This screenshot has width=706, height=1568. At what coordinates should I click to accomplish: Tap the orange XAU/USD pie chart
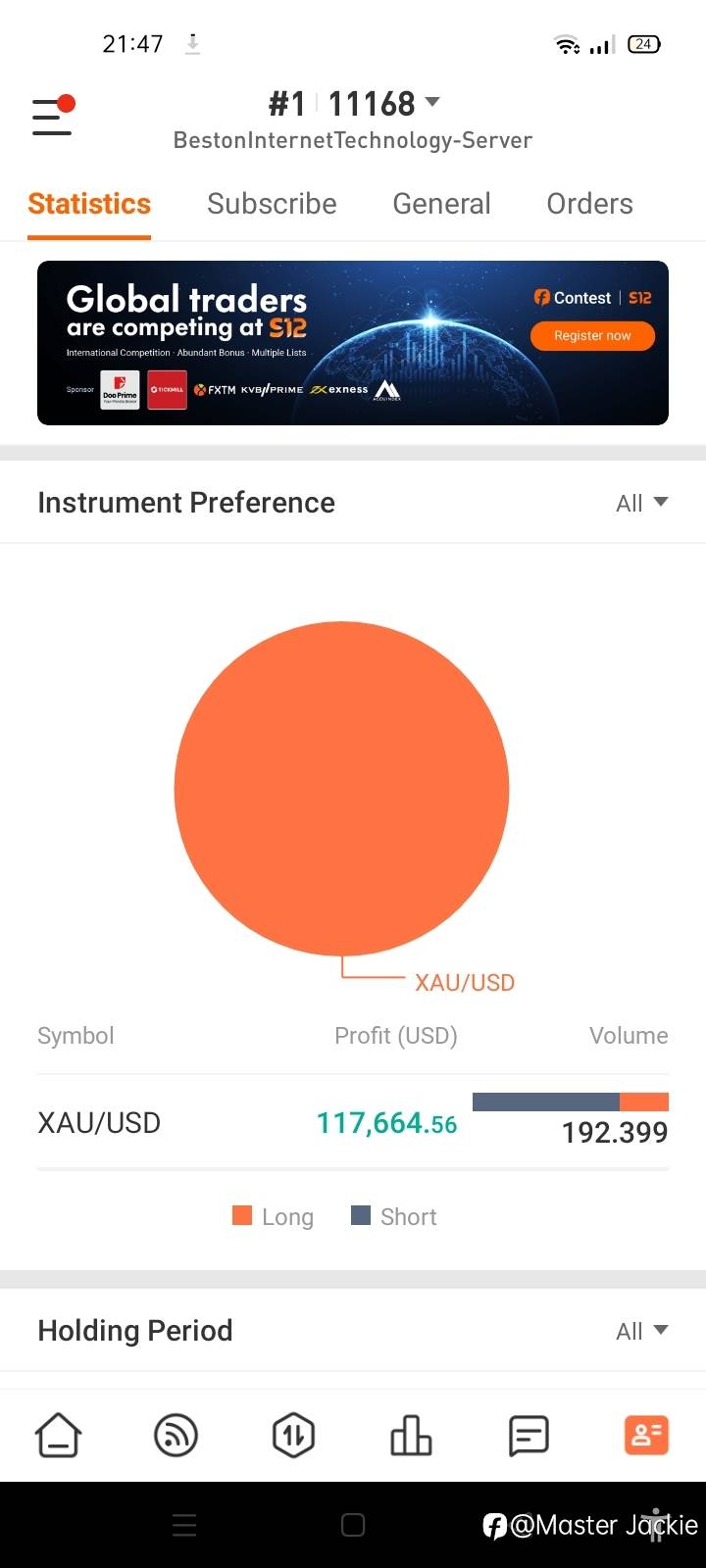[341, 789]
